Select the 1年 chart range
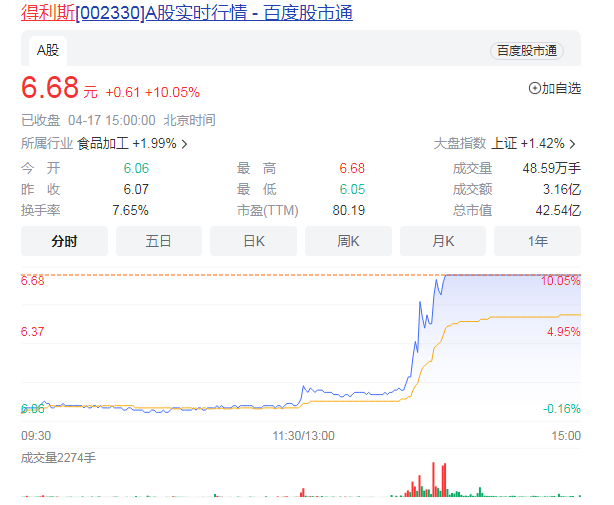614x505 pixels. click(537, 241)
